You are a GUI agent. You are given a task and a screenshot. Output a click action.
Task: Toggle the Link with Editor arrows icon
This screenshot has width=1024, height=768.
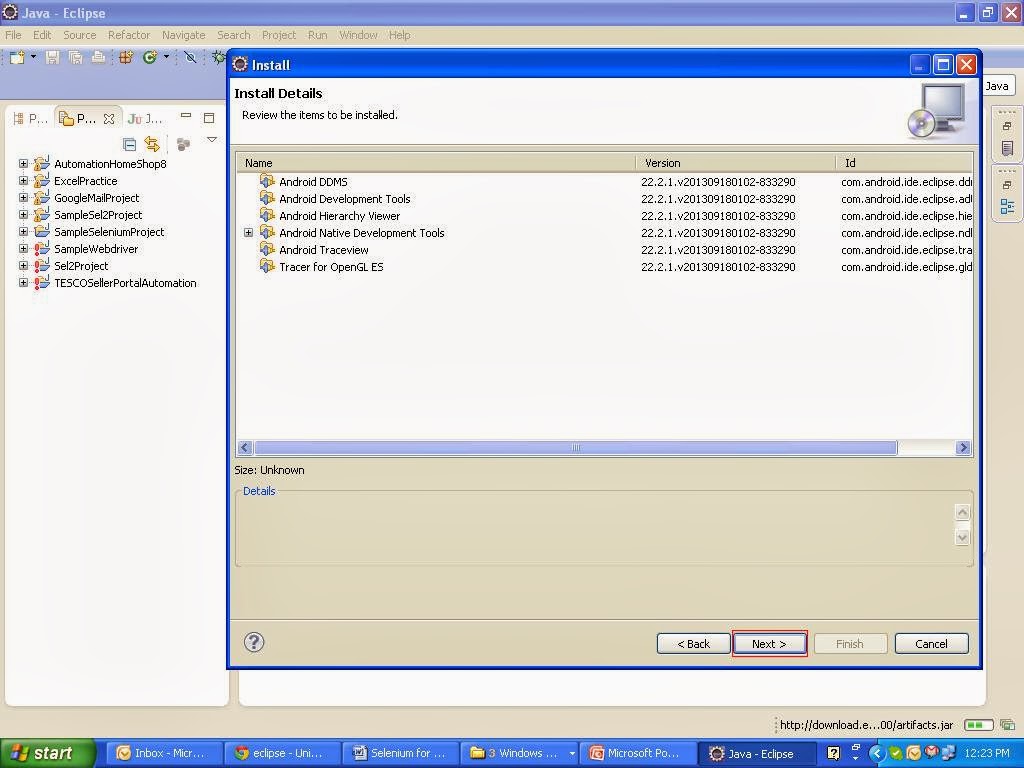(152, 144)
